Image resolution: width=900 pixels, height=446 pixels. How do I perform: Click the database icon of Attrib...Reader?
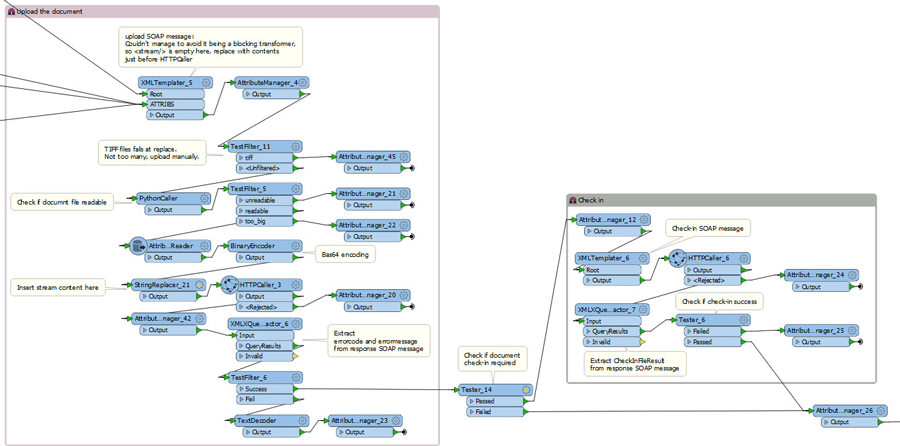(x=138, y=246)
